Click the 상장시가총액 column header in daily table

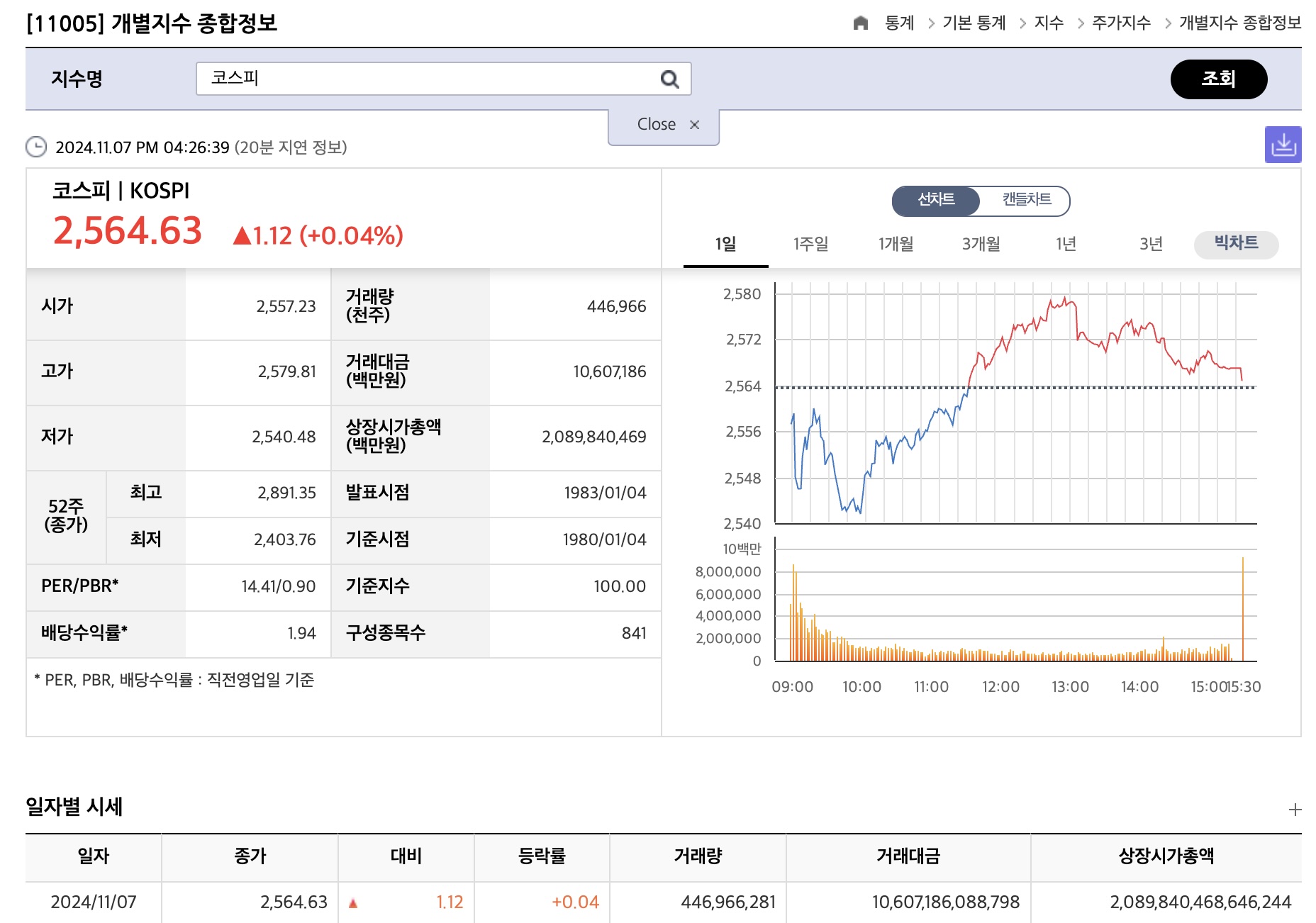pyautogui.click(x=1166, y=856)
